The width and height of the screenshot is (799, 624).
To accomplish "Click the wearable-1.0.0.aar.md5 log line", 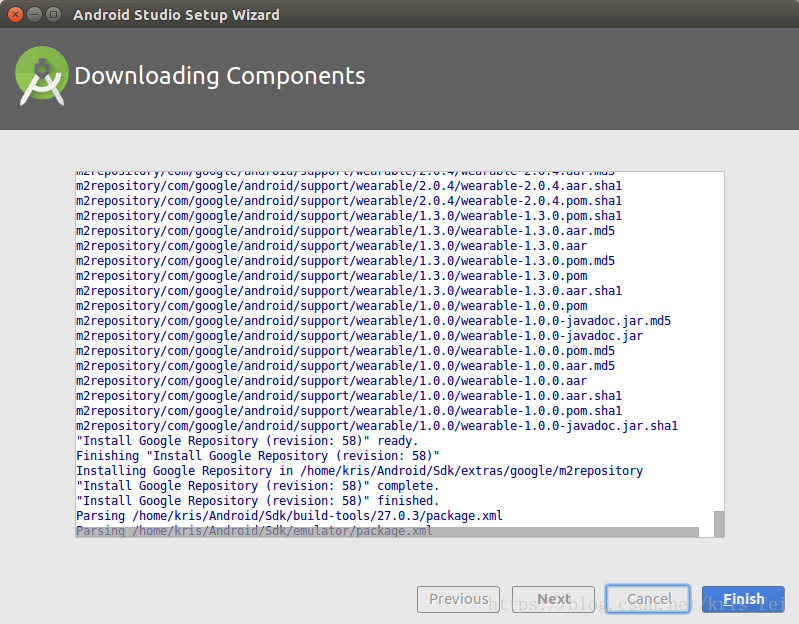I will click(x=345, y=366).
